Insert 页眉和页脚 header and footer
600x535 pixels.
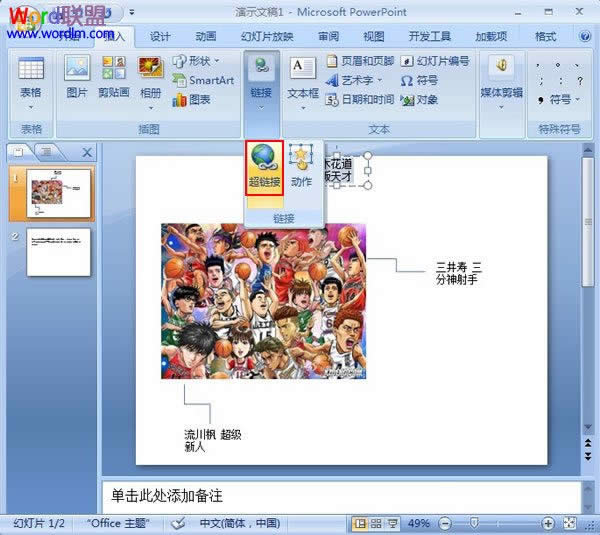[360, 61]
